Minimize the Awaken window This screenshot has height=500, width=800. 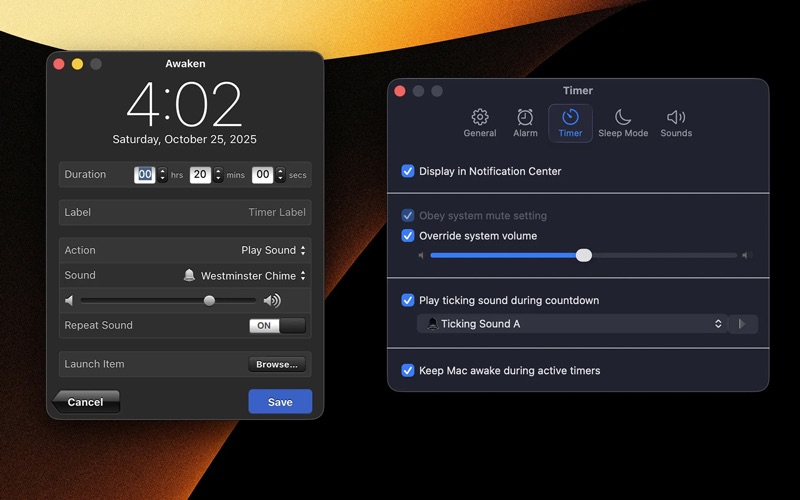pos(78,64)
